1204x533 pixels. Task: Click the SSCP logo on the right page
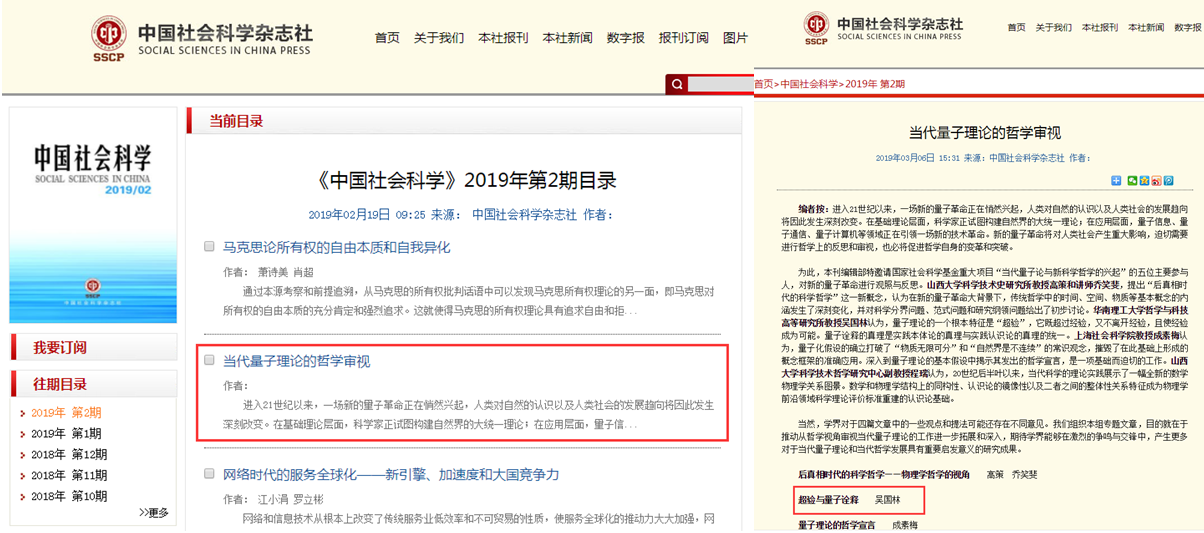coord(816,28)
